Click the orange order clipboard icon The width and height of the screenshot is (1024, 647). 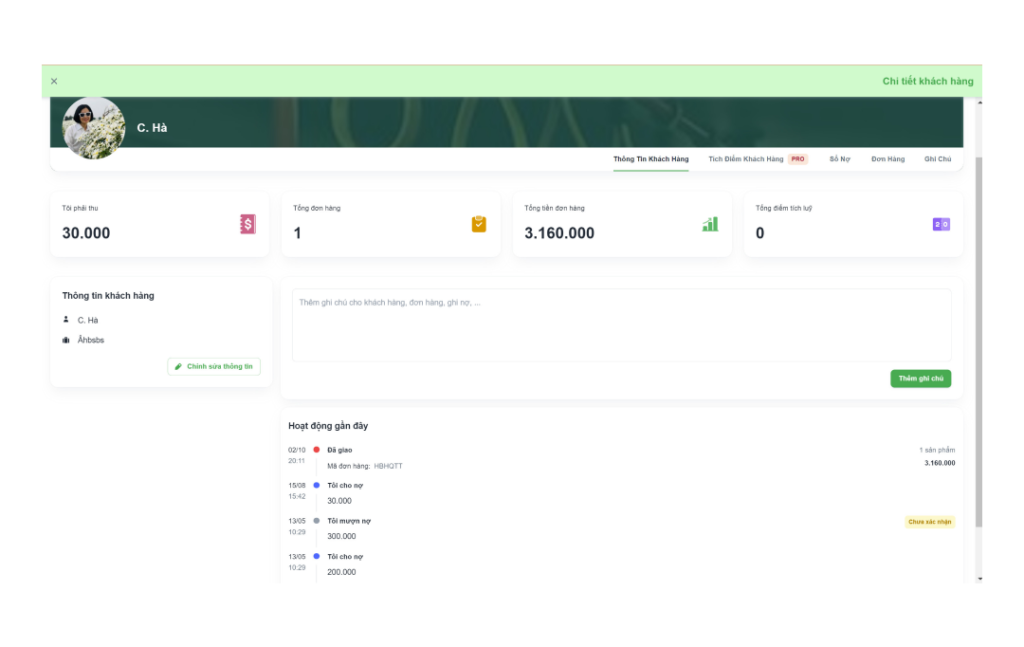pyautogui.click(x=479, y=224)
